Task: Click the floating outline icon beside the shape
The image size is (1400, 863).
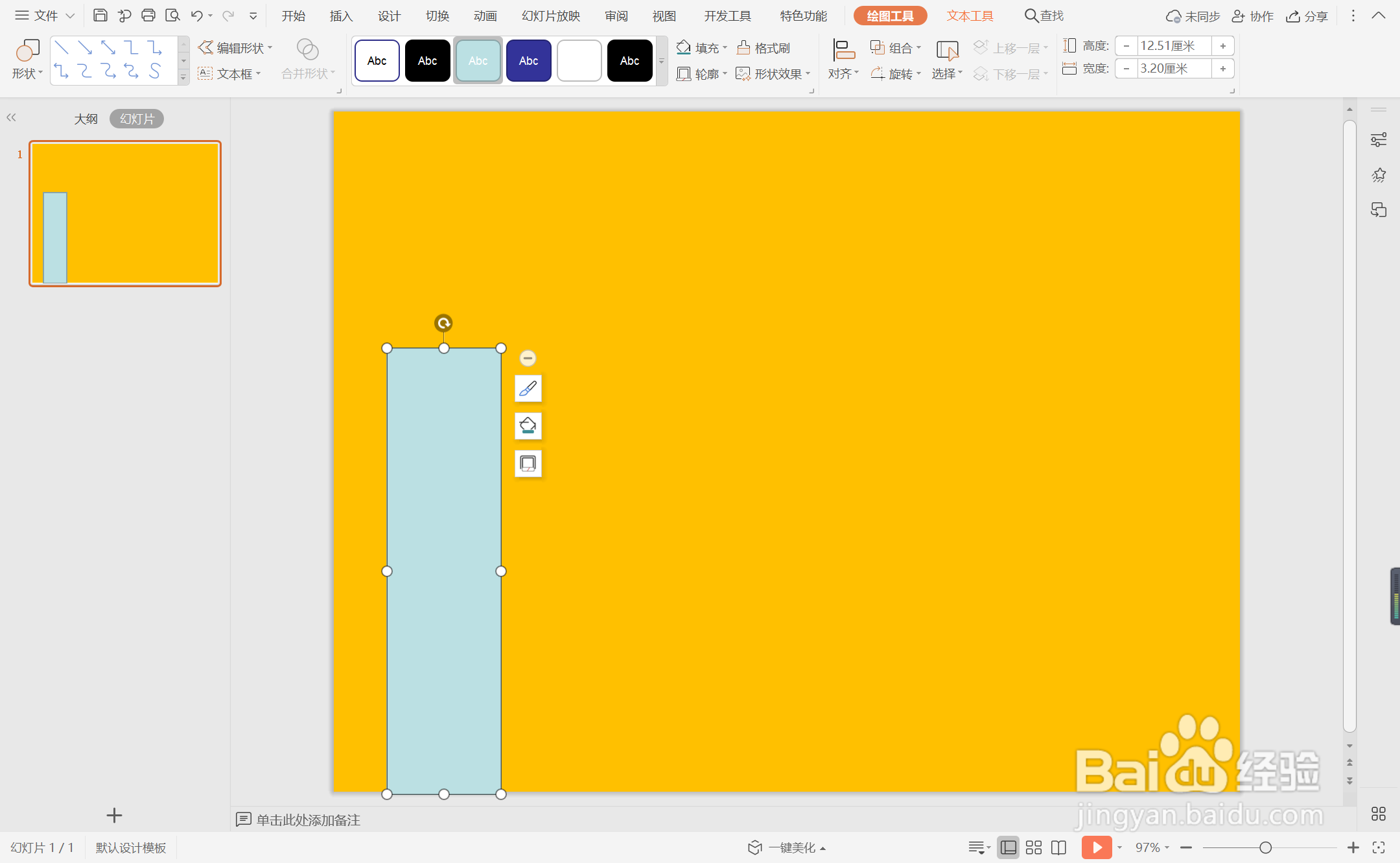Action: (x=528, y=464)
